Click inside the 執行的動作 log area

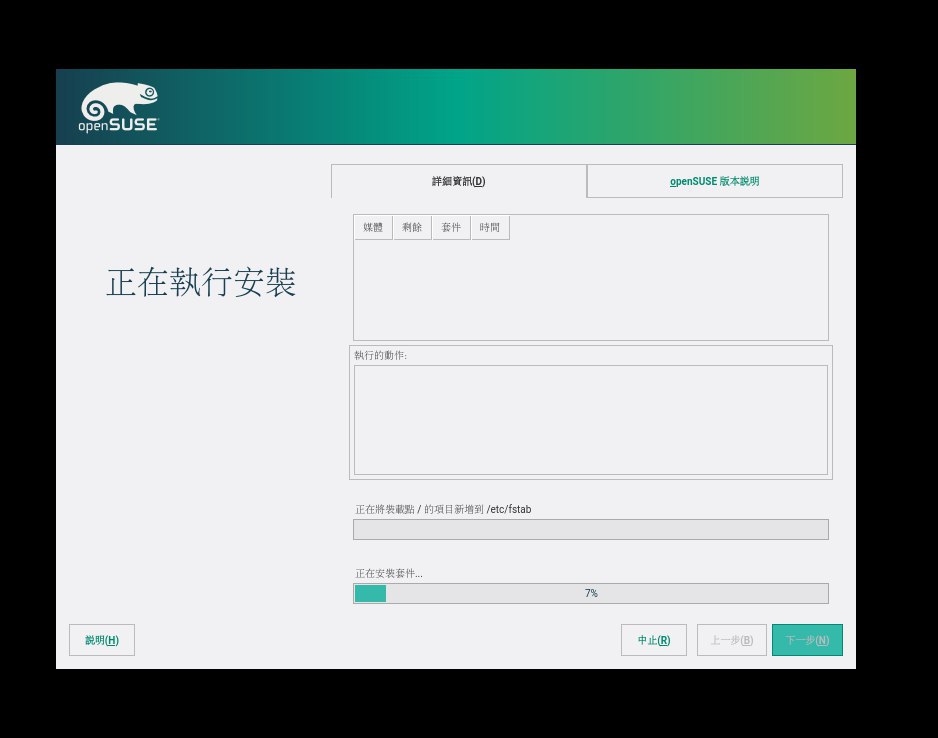point(591,420)
